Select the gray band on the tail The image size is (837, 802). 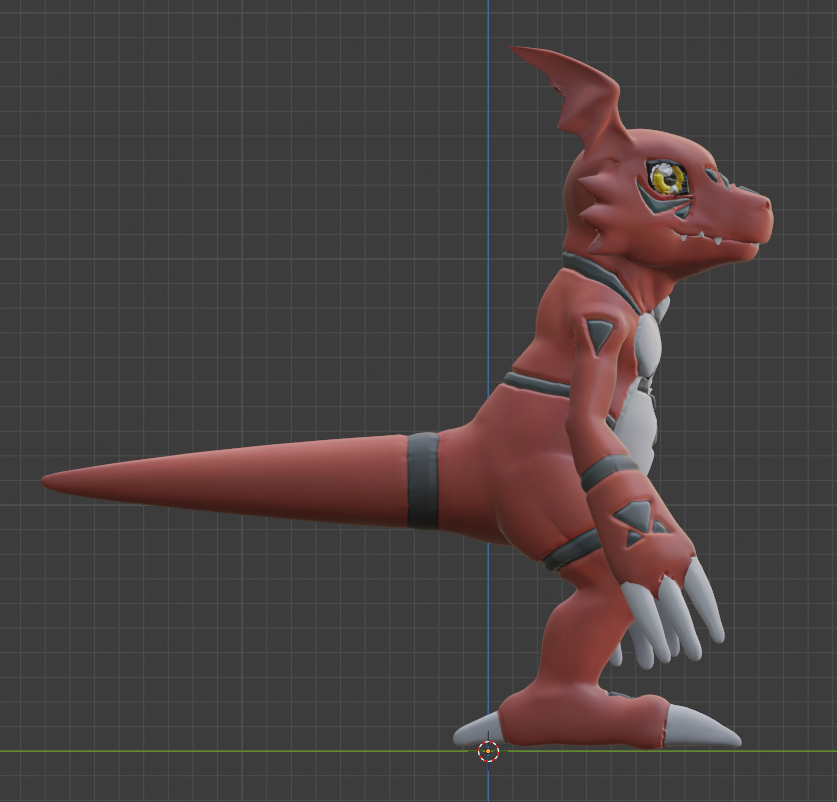[x=420, y=480]
